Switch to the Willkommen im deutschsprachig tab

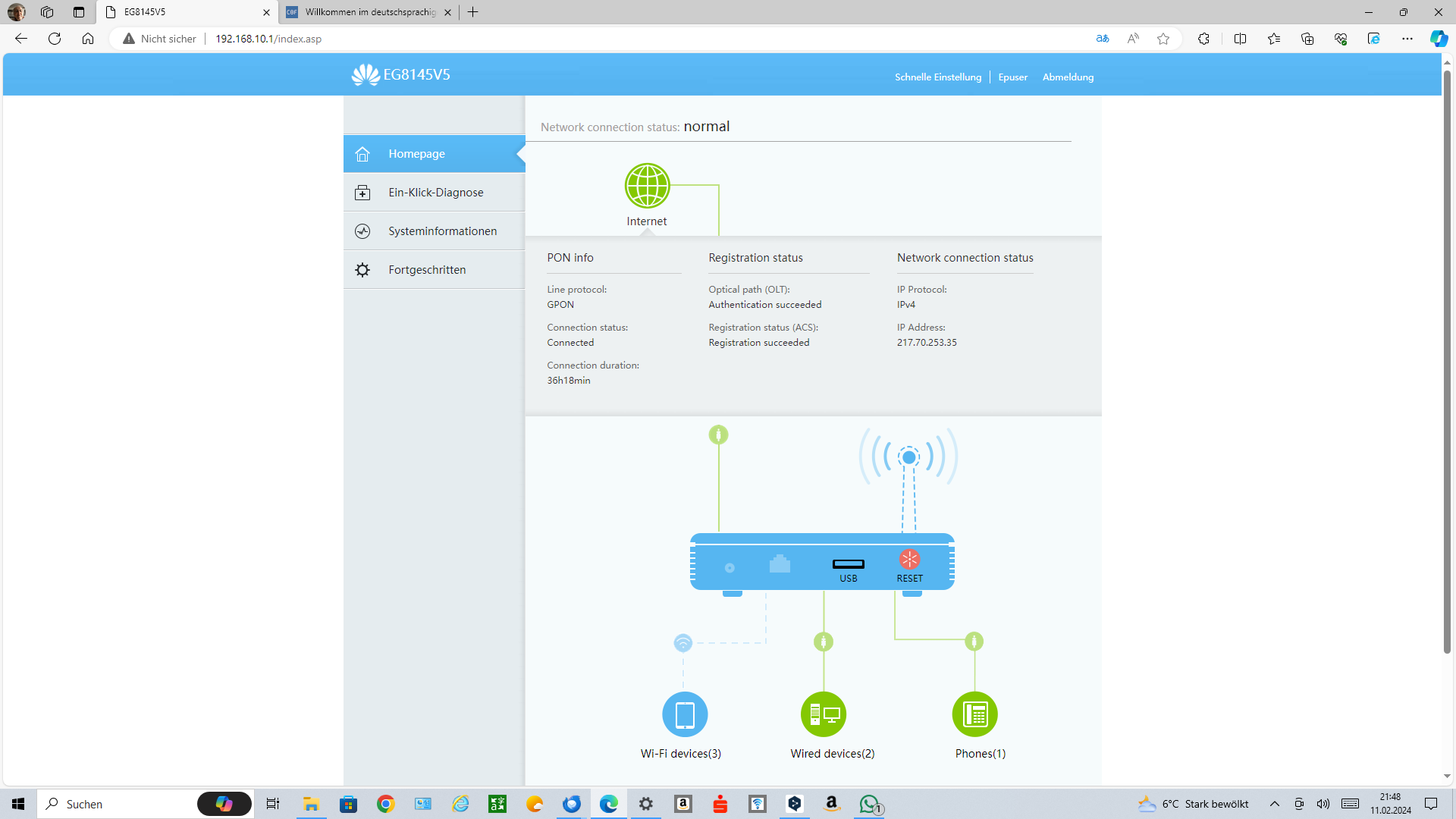click(x=369, y=12)
